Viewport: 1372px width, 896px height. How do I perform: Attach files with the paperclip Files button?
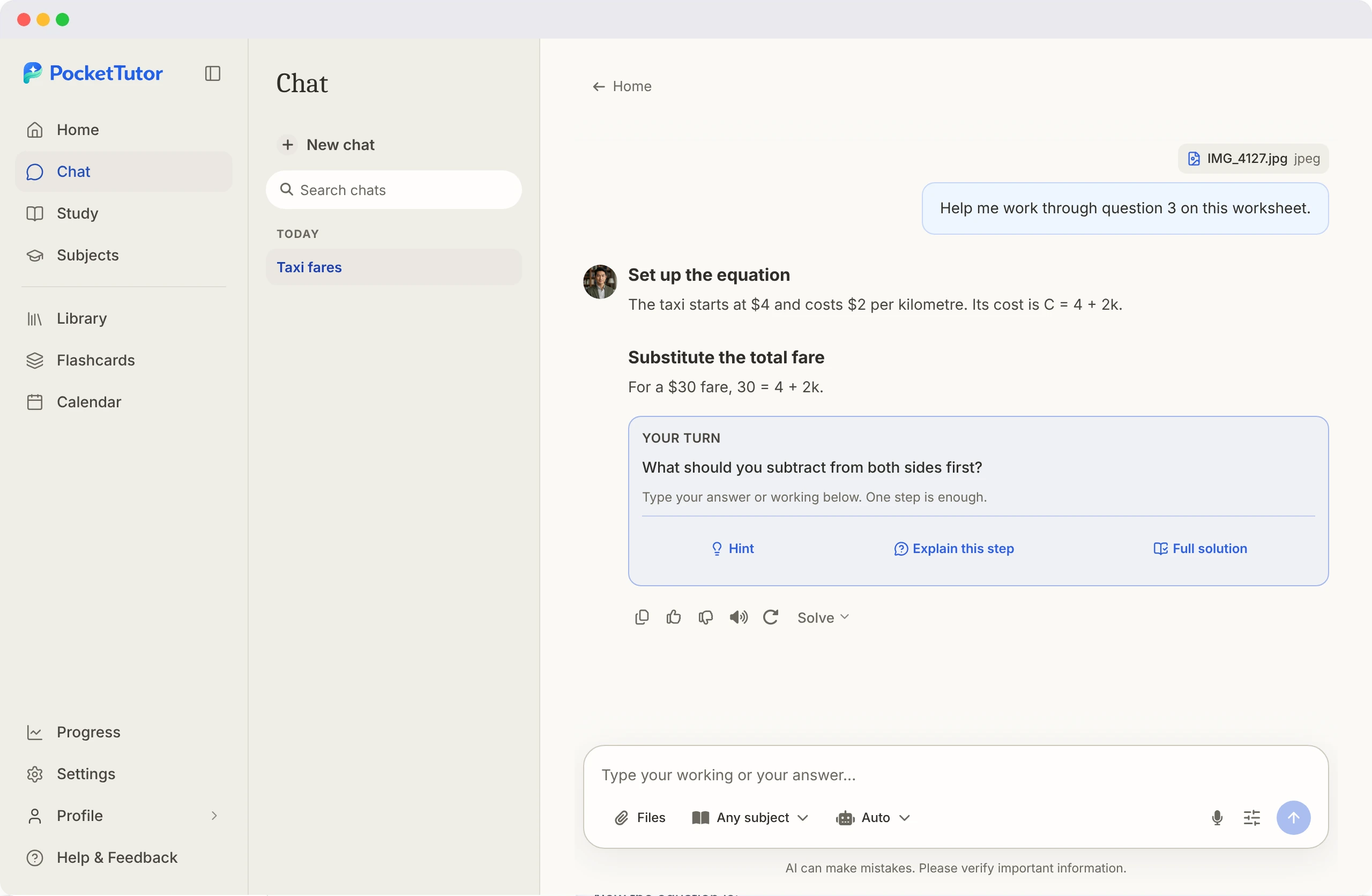tap(640, 817)
